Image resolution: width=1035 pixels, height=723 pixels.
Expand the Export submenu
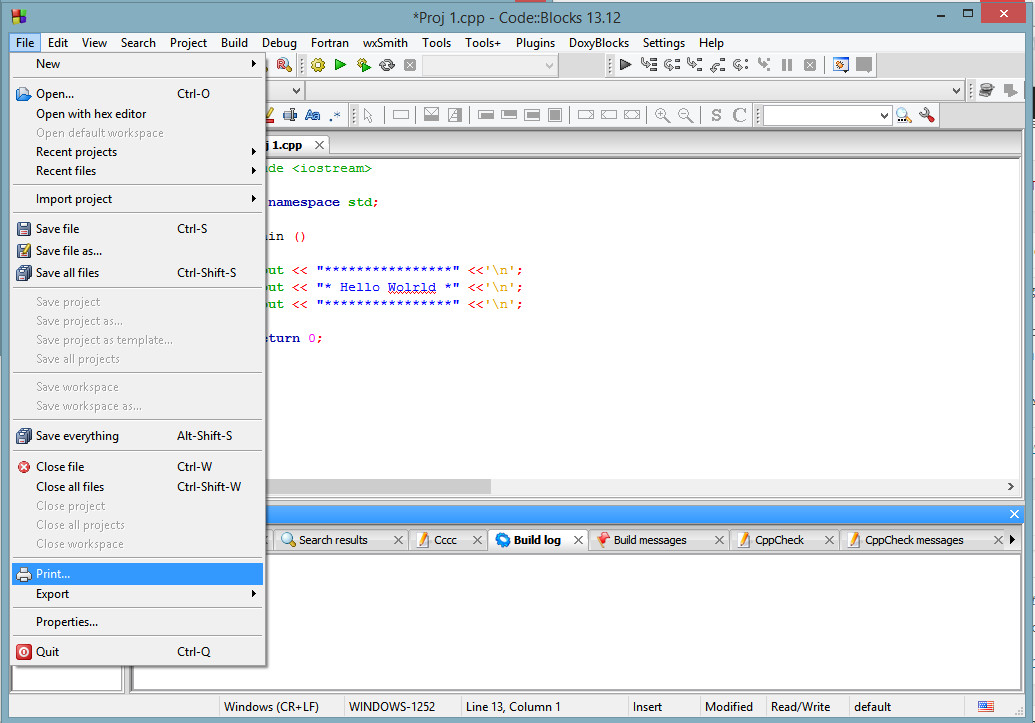coord(137,594)
